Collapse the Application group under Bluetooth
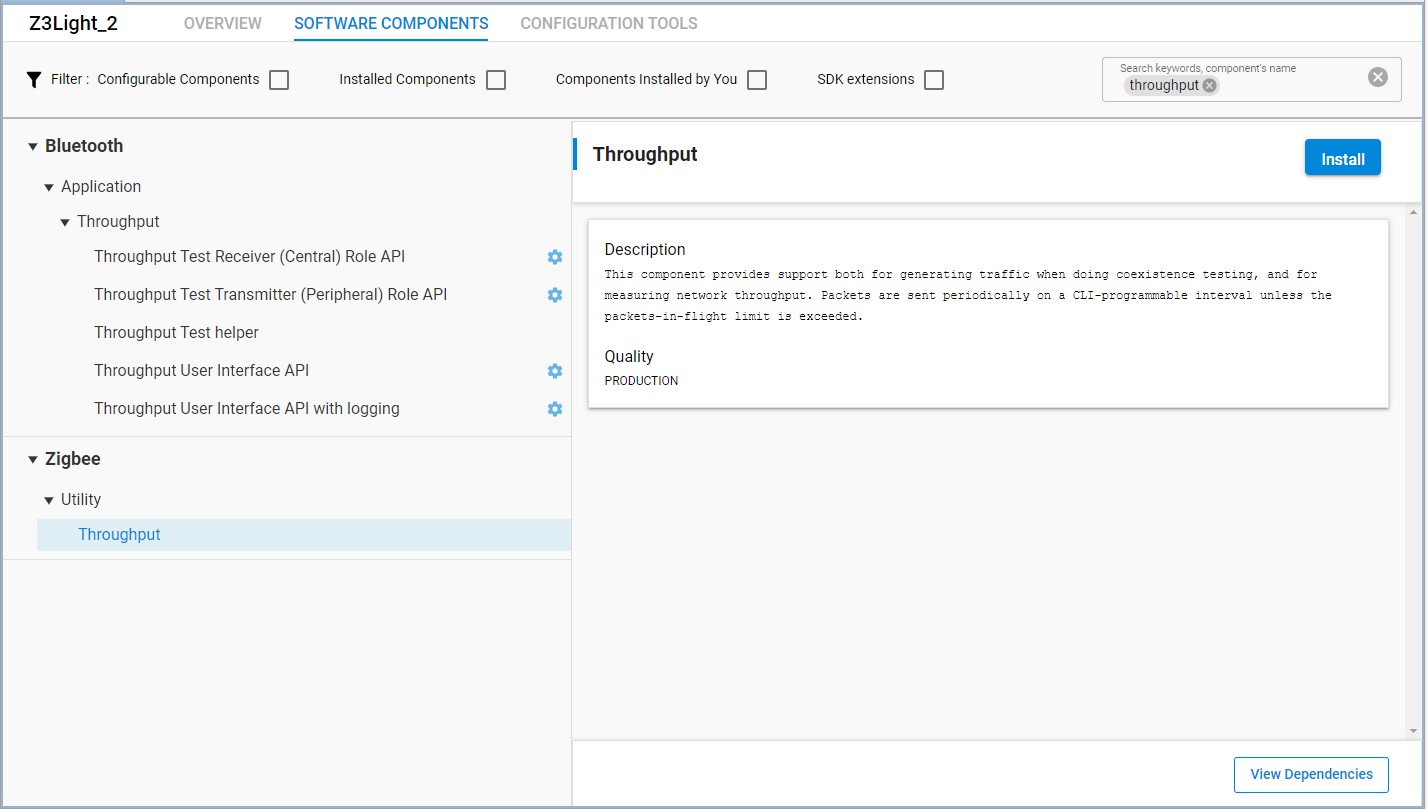This screenshot has width=1427, height=809. pyautogui.click(x=48, y=188)
